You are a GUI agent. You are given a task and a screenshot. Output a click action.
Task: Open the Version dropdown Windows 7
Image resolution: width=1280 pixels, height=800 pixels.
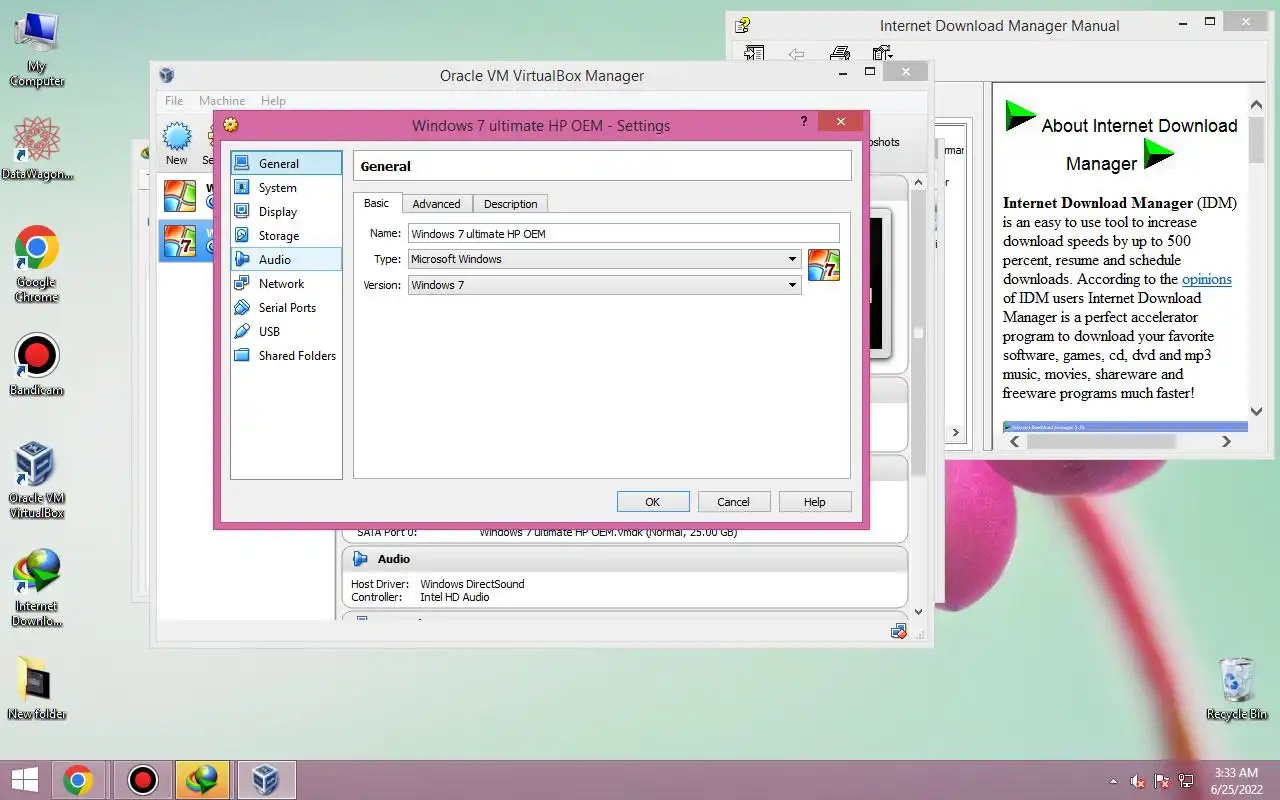tap(604, 285)
